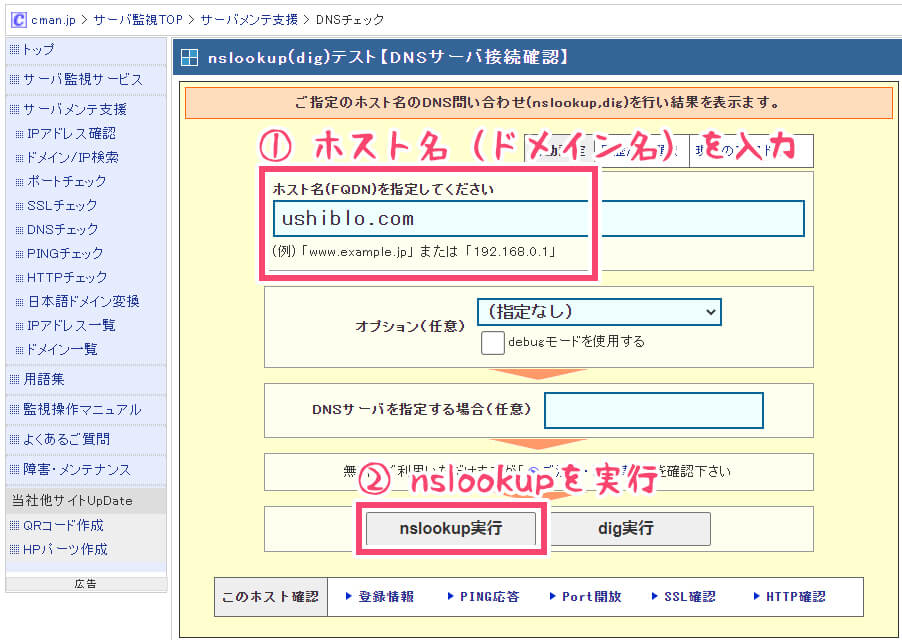The width and height of the screenshot is (902, 640).
Task: Click the nslookup実行 button
Action: coord(451,528)
